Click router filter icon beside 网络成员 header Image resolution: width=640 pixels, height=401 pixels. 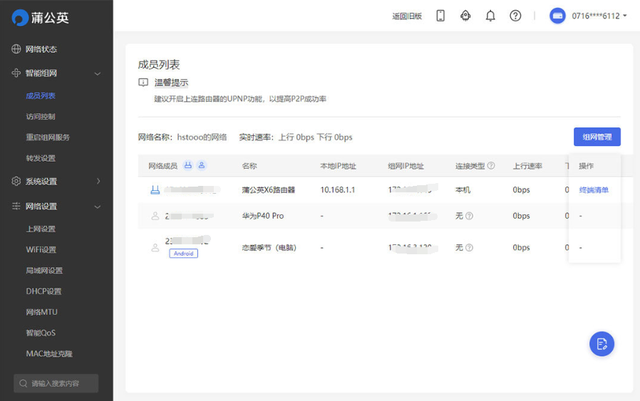click(x=187, y=166)
